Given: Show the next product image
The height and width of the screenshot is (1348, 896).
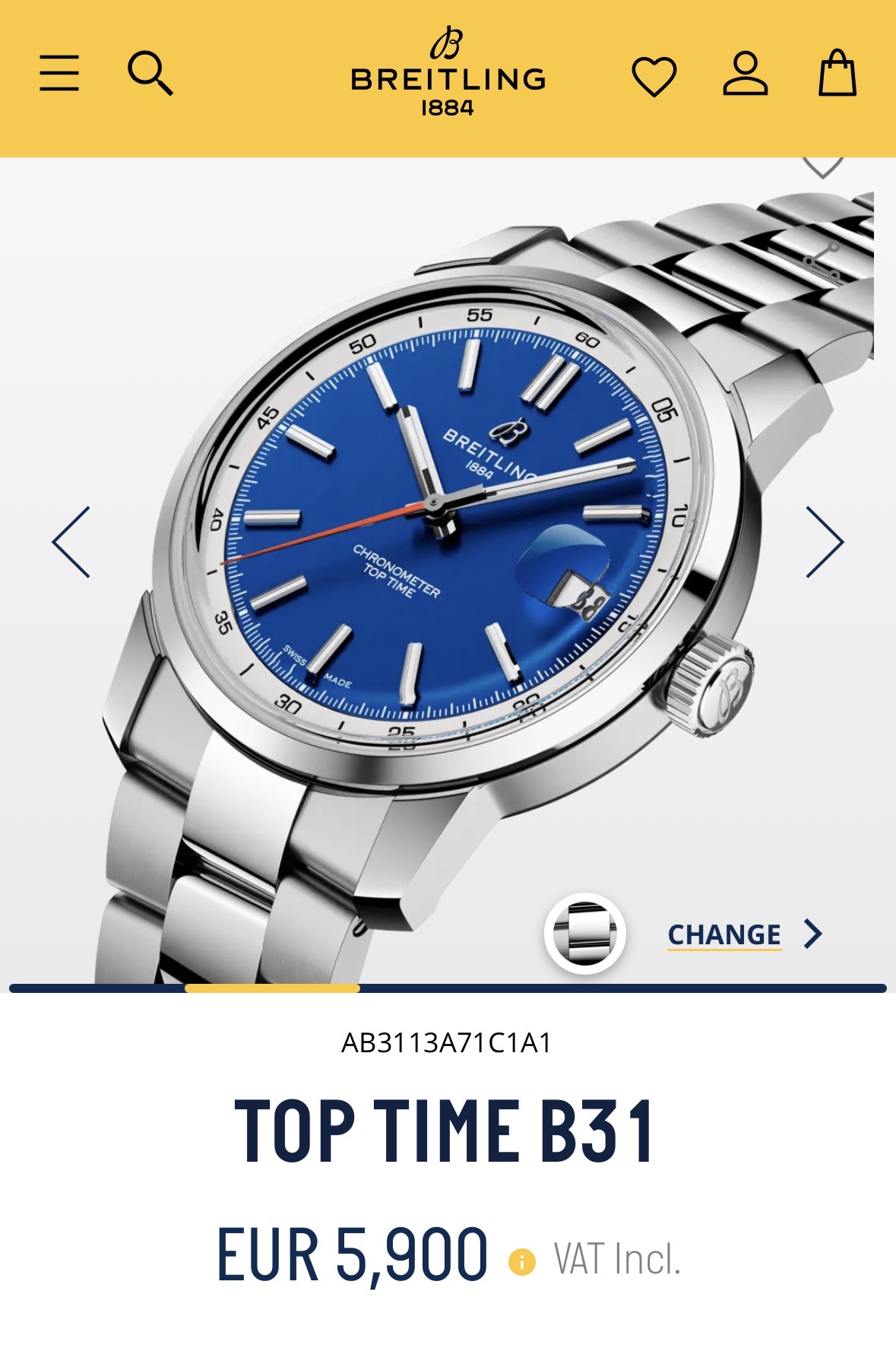Looking at the screenshot, I should point(825,541).
